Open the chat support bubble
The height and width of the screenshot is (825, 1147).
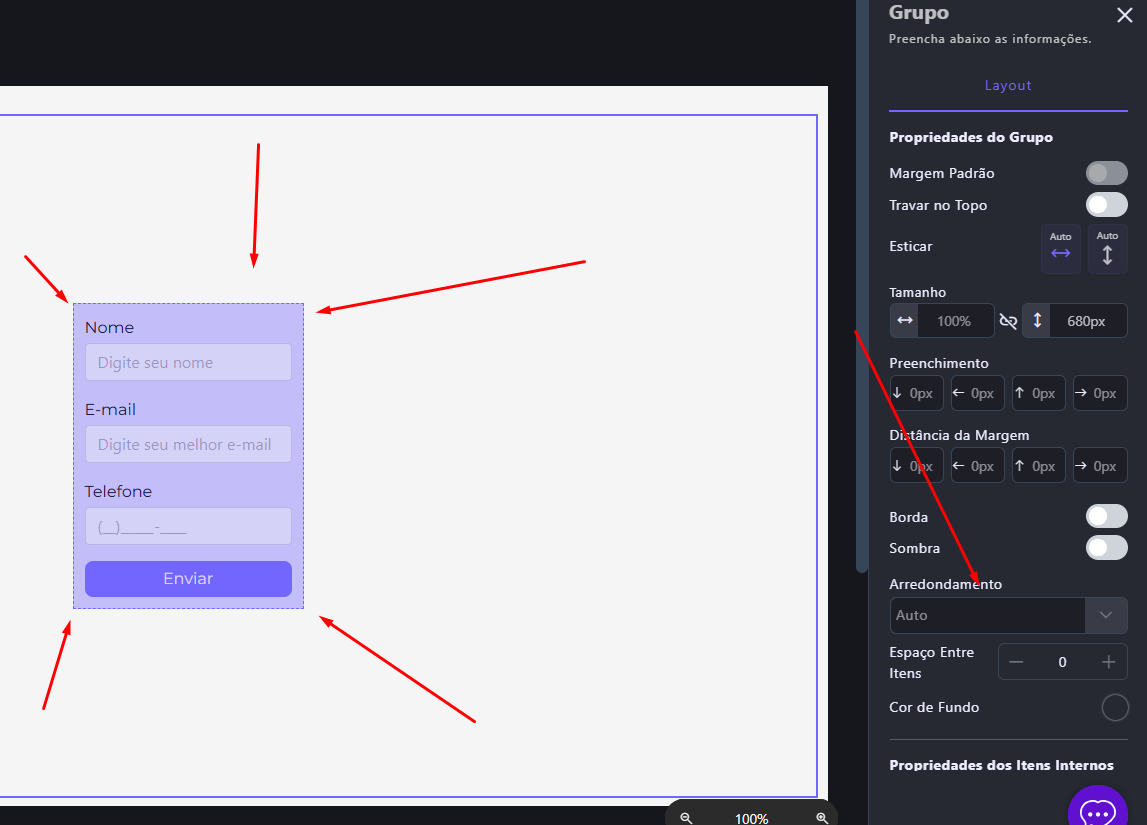[x=1097, y=812]
